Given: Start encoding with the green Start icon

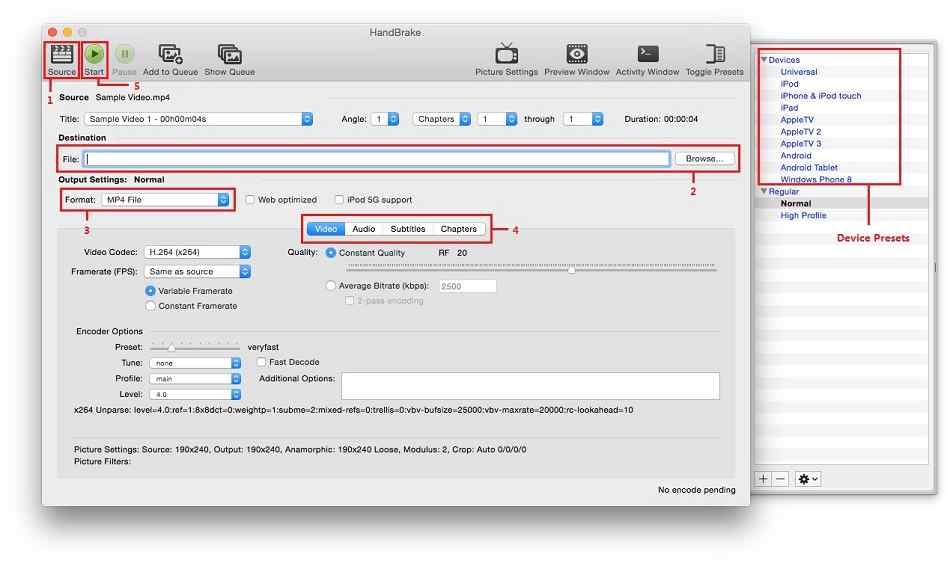Looking at the screenshot, I should [94, 54].
